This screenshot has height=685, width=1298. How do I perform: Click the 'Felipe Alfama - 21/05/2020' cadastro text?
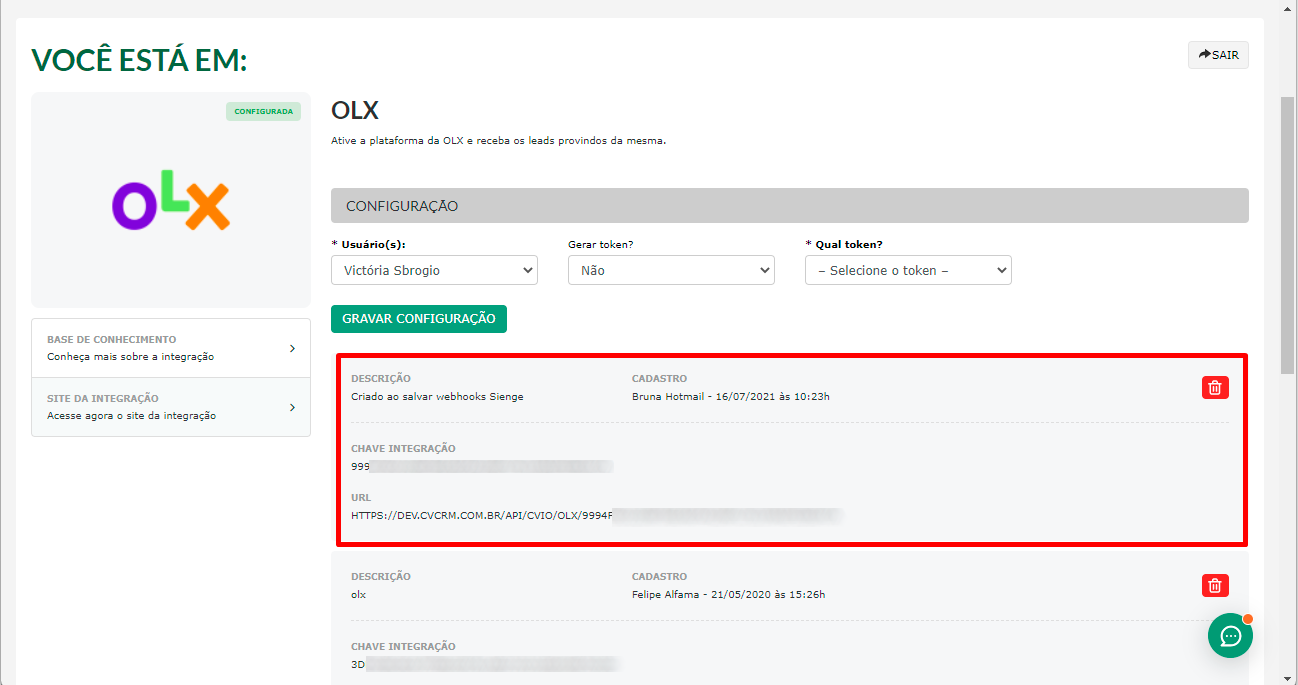click(728, 594)
